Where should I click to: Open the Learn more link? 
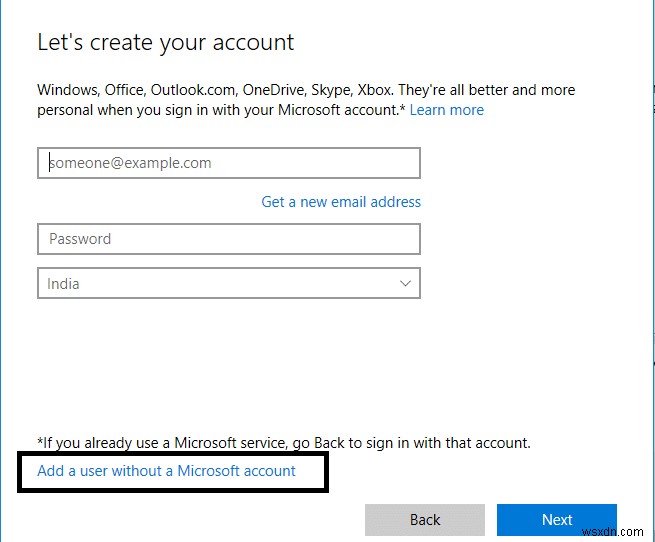coord(446,110)
